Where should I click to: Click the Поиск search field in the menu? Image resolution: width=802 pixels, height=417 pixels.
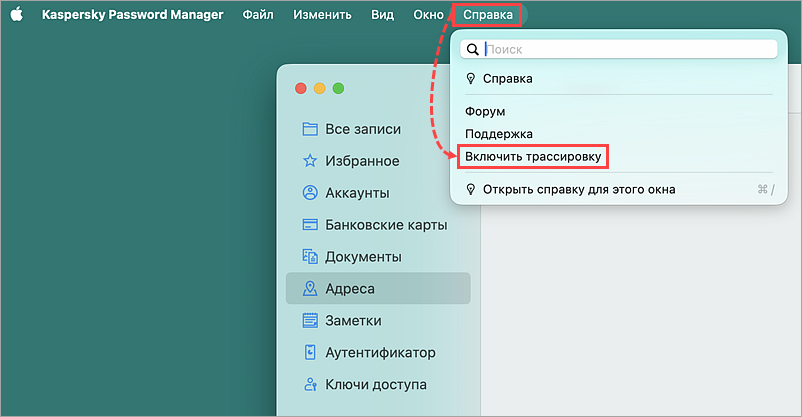tap(619, 49)
